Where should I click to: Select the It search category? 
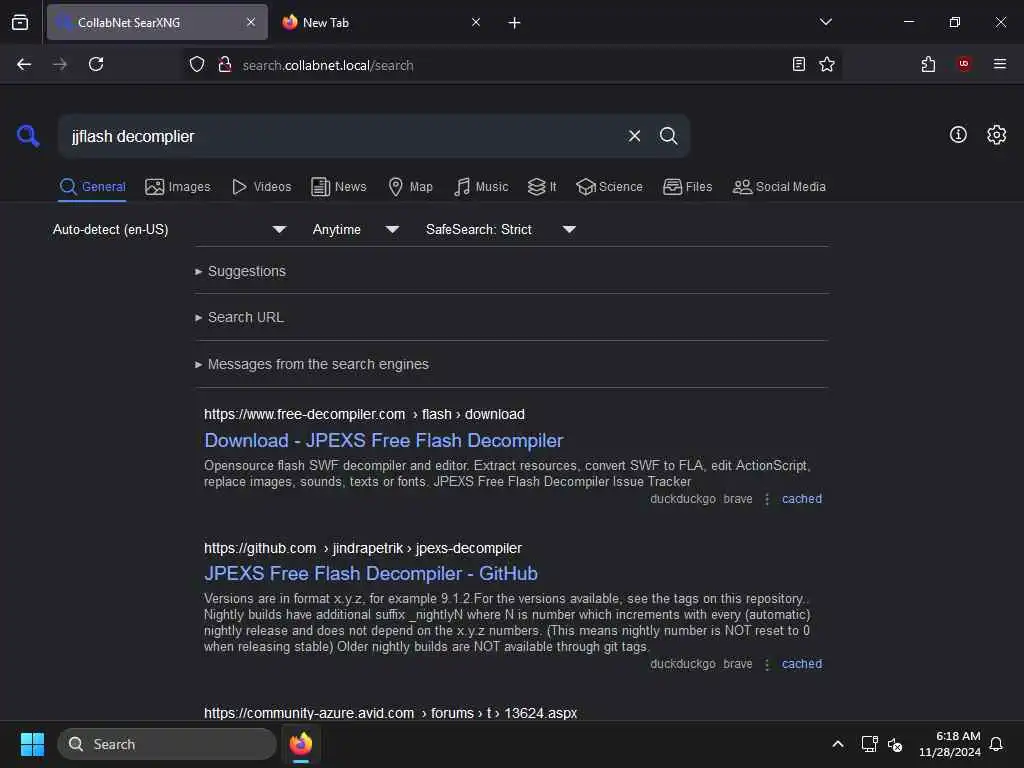(542, 187)
